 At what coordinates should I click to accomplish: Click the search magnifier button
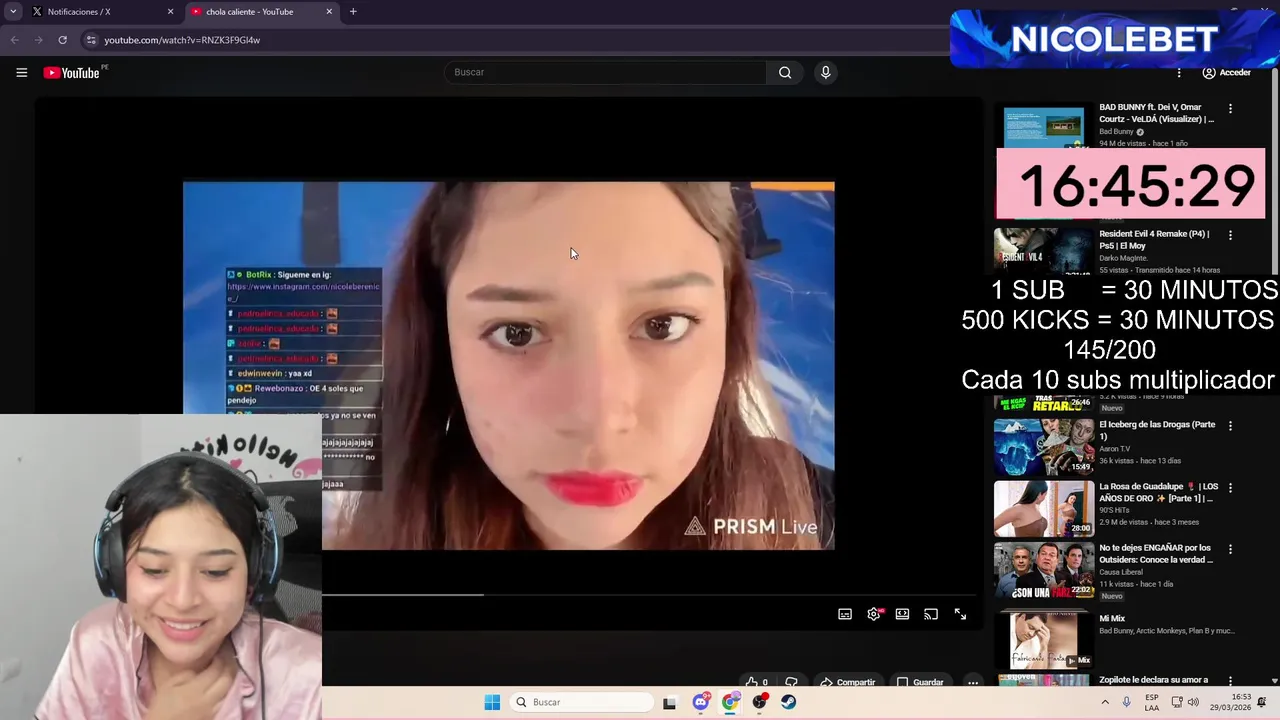(x=785, y=72)
